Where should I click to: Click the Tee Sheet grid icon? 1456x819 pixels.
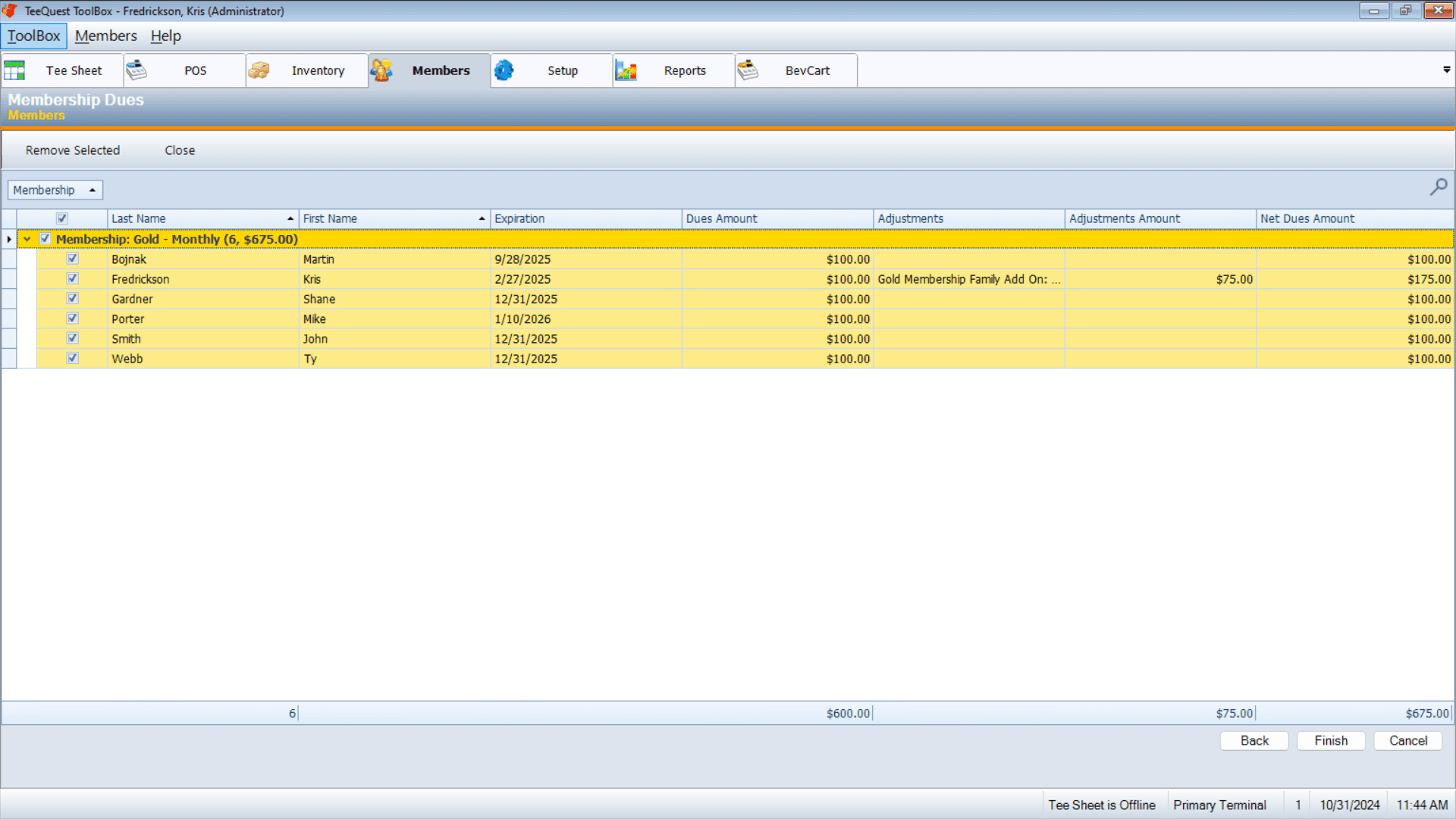tap(14, 71)
